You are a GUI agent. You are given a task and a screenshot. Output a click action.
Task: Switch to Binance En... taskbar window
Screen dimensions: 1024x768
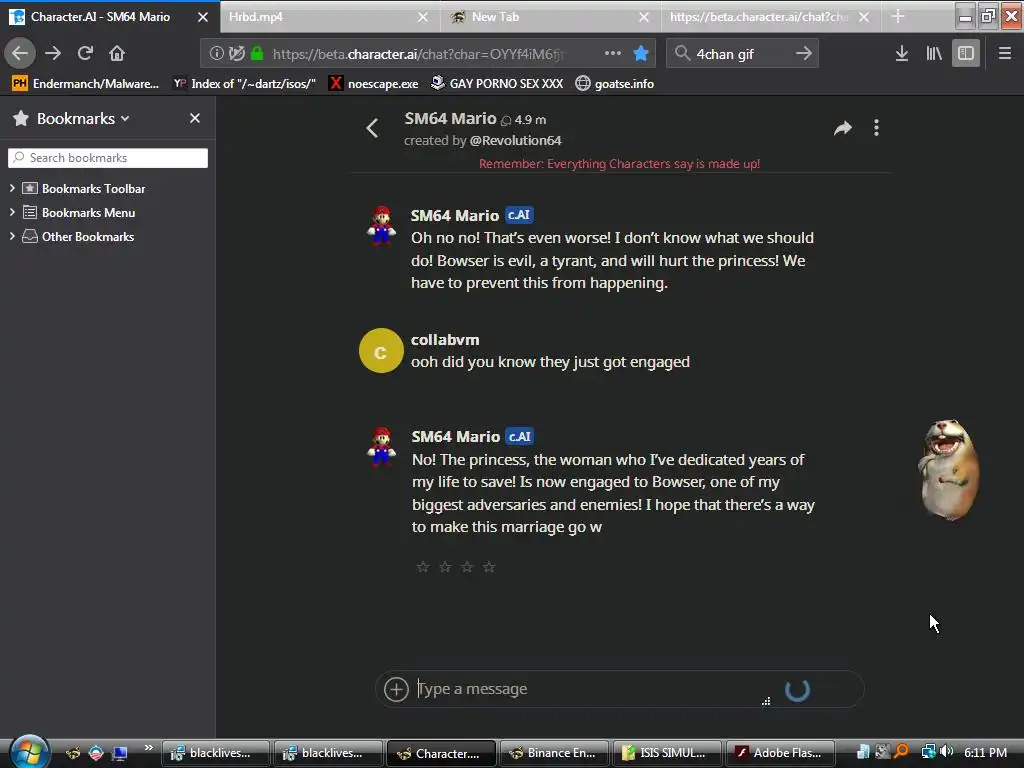click(x=552, y=753)
